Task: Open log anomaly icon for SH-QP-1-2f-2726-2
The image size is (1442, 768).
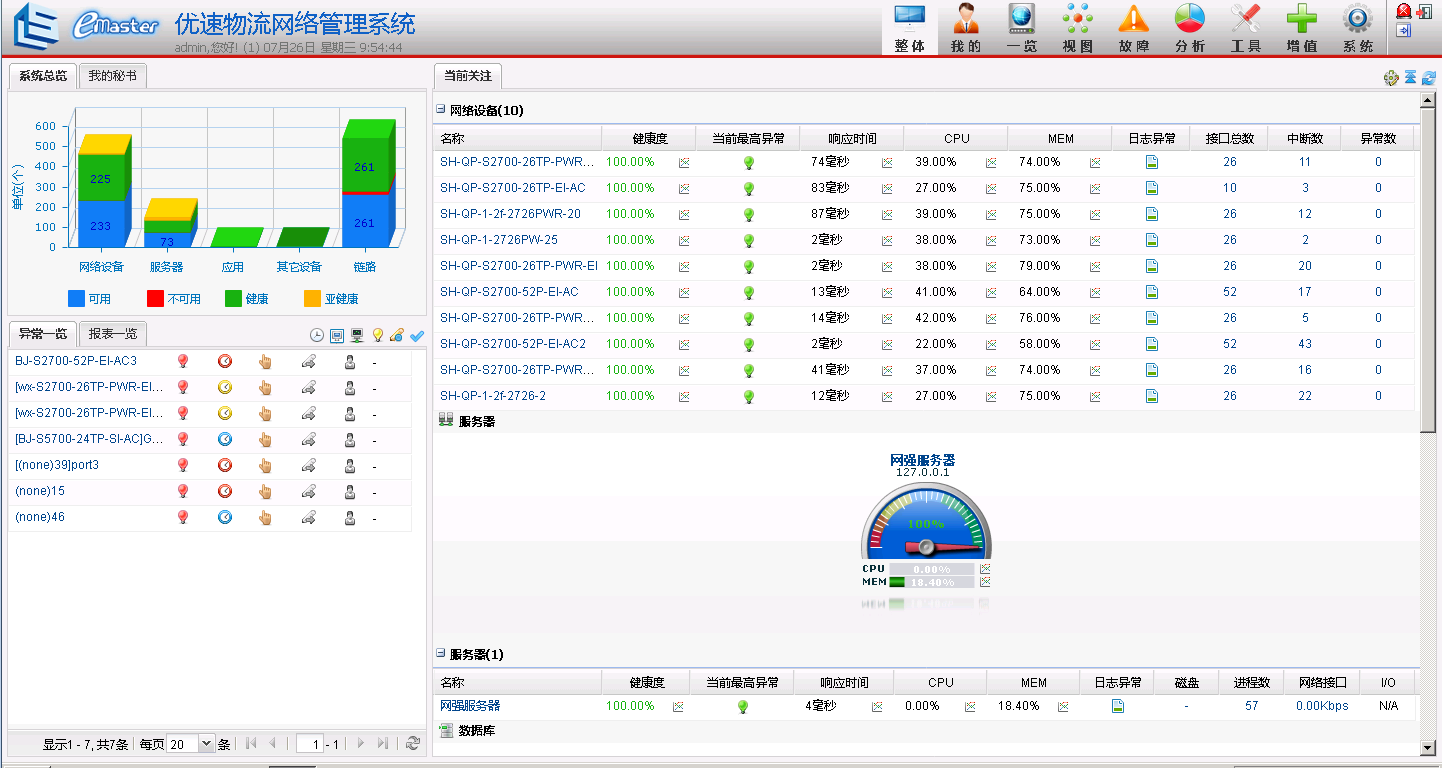Action: point(1152,396)
